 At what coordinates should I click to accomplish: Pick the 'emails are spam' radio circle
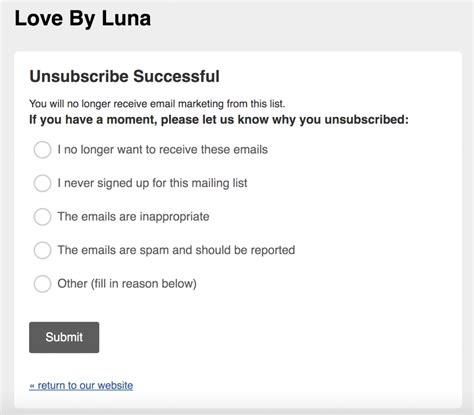point(42,250)
